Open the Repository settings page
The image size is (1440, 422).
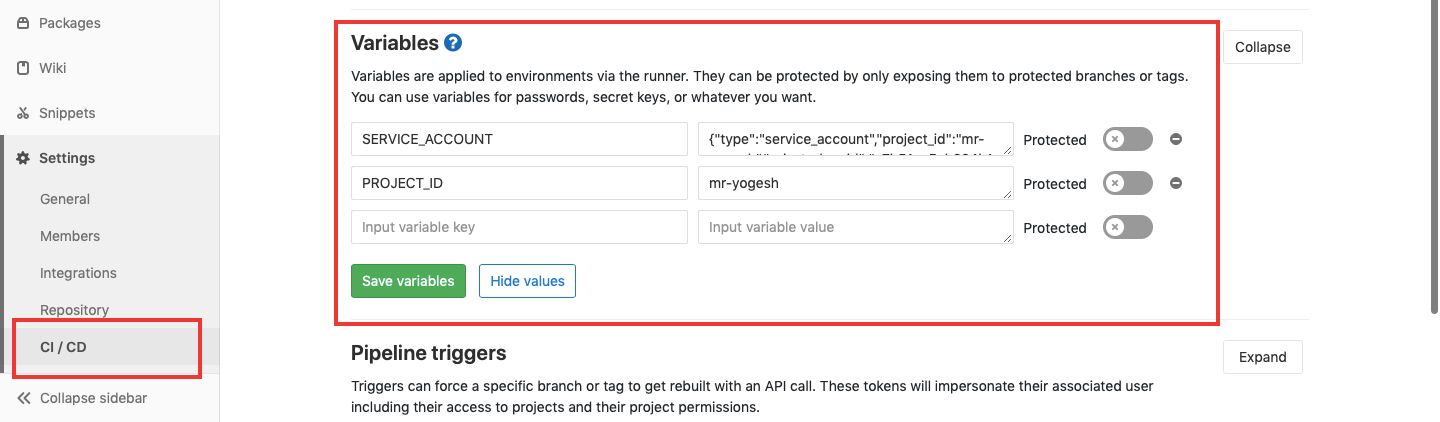click(x=74, y=310)
